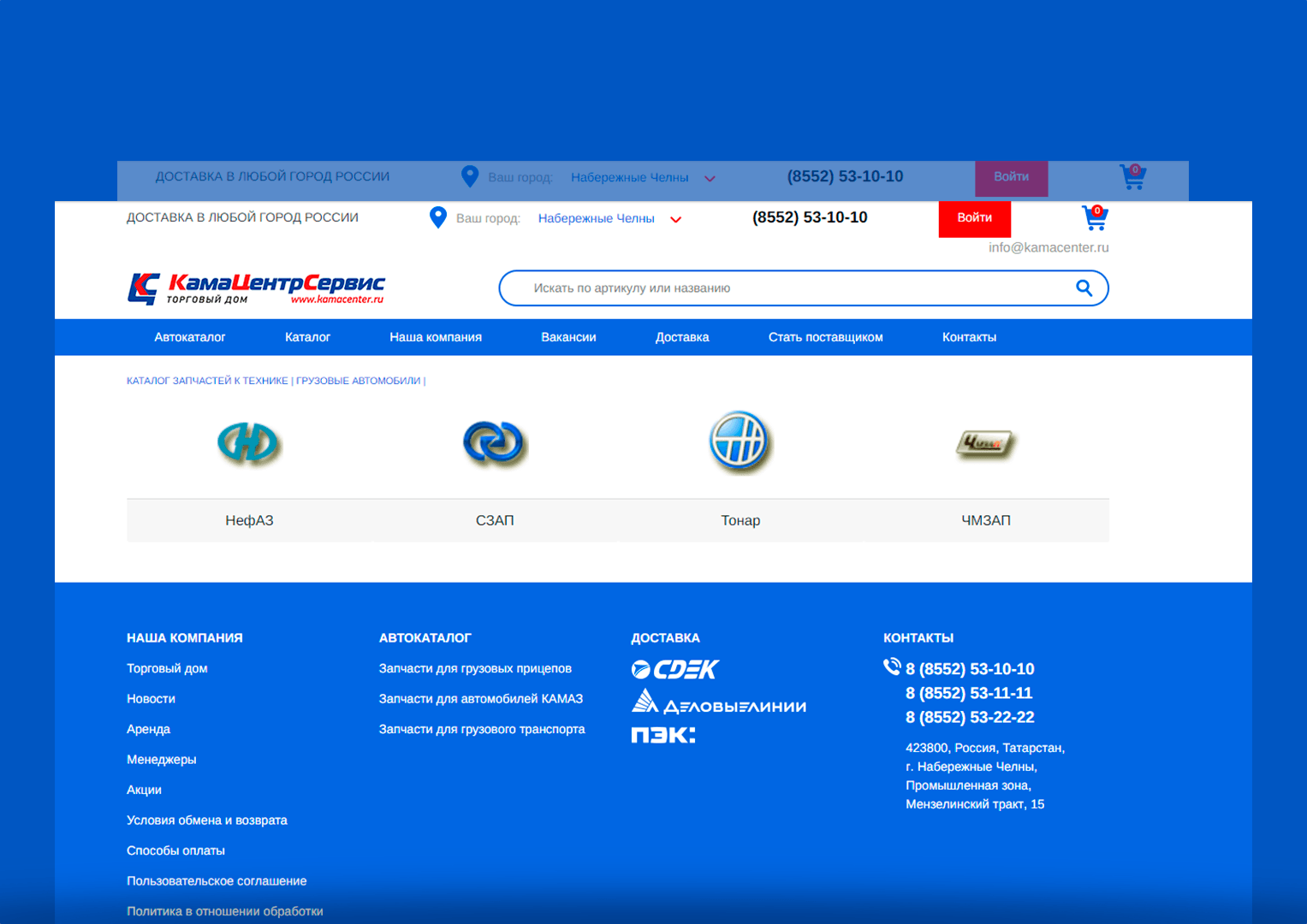The height and width of the screenshot is (924, 1307).
Task: Open the Доставка menu item in the navigation bar
Action: point(682,337)
